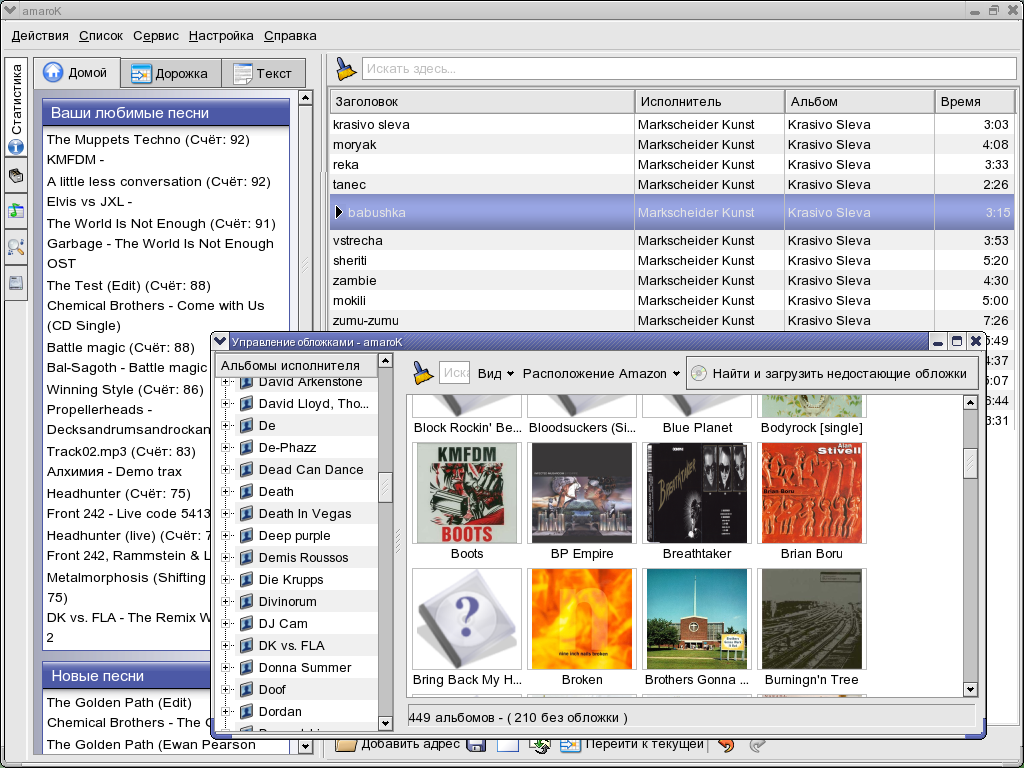Click the broom icon in the cover manager toolbar
The width and height of the screenshot is (1024, 768).
tap(423, 373)
